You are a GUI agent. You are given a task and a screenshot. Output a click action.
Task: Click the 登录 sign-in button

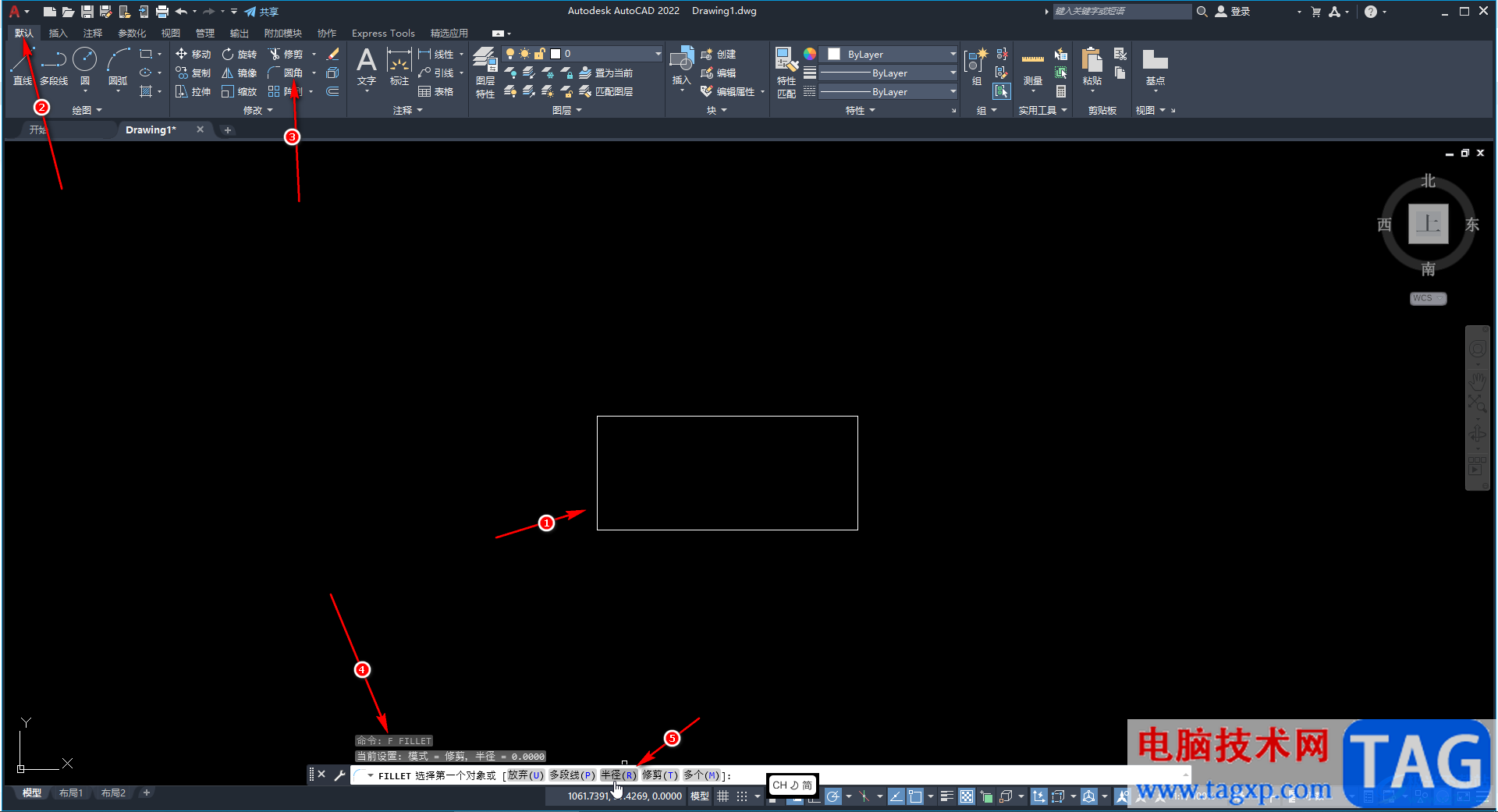point(1233,11)
